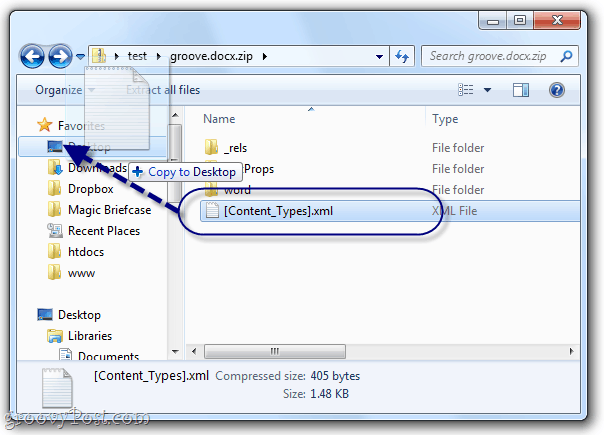Click horizontal scrollbar right arrow

point(572,351)
